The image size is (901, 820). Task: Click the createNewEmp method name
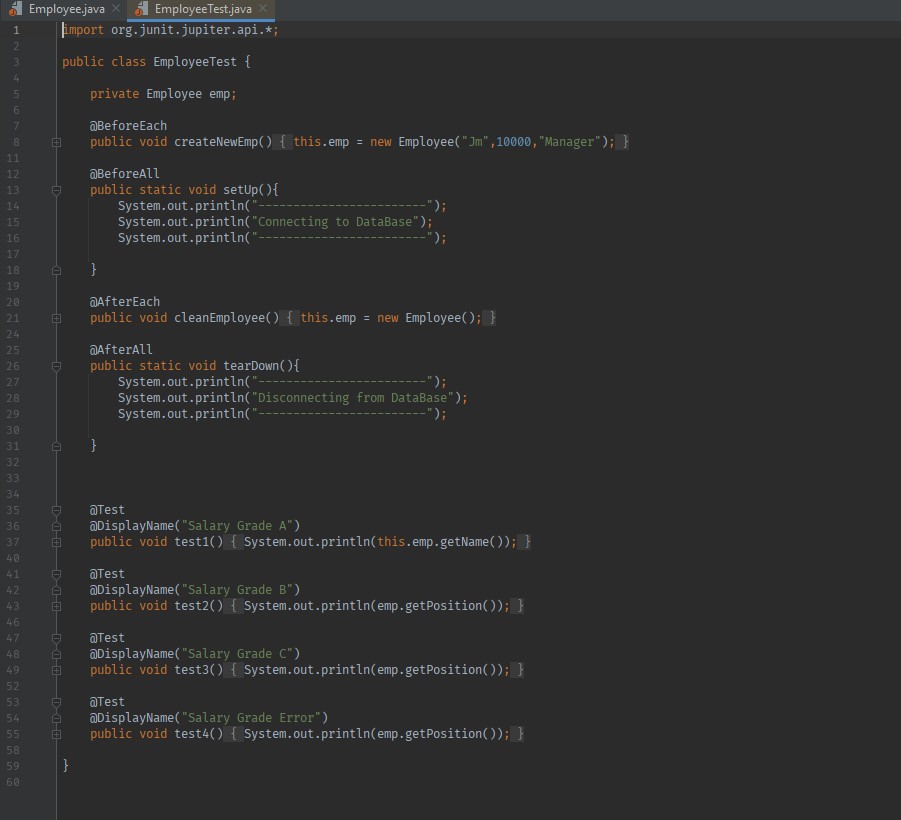pos(216,142)
